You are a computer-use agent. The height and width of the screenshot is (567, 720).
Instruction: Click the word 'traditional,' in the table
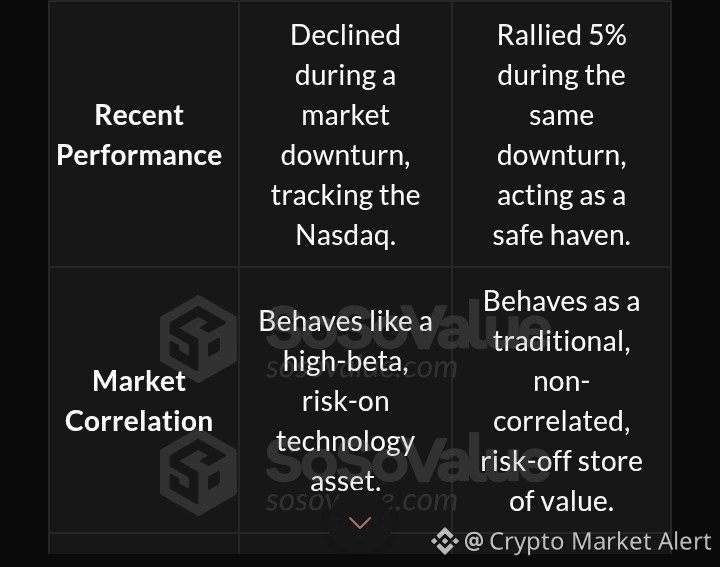pos(561,341)
